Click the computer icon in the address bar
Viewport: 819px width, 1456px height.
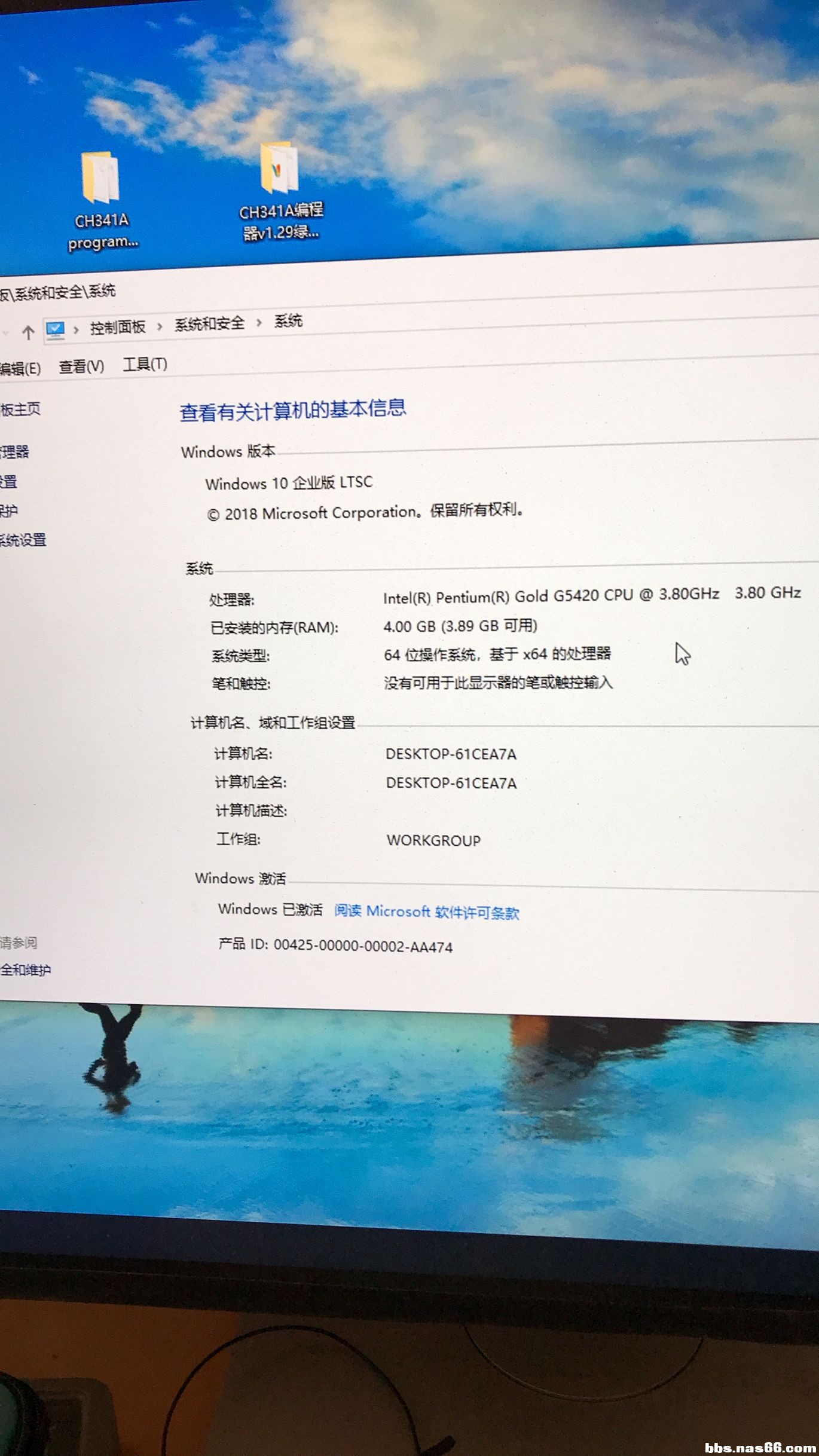(56, 329)
